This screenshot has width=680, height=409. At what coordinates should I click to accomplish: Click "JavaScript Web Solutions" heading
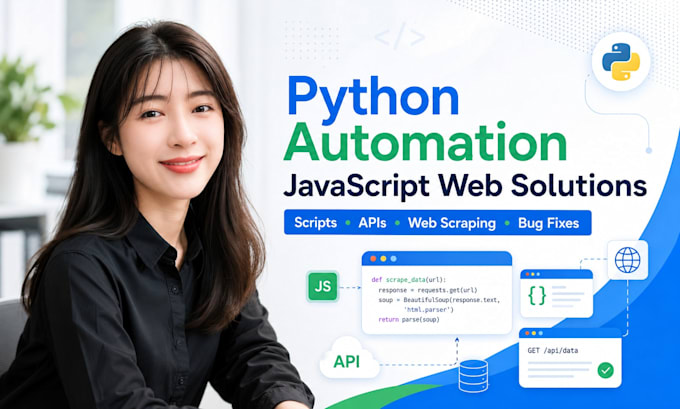pyautogui.click(x=465, y=185)
